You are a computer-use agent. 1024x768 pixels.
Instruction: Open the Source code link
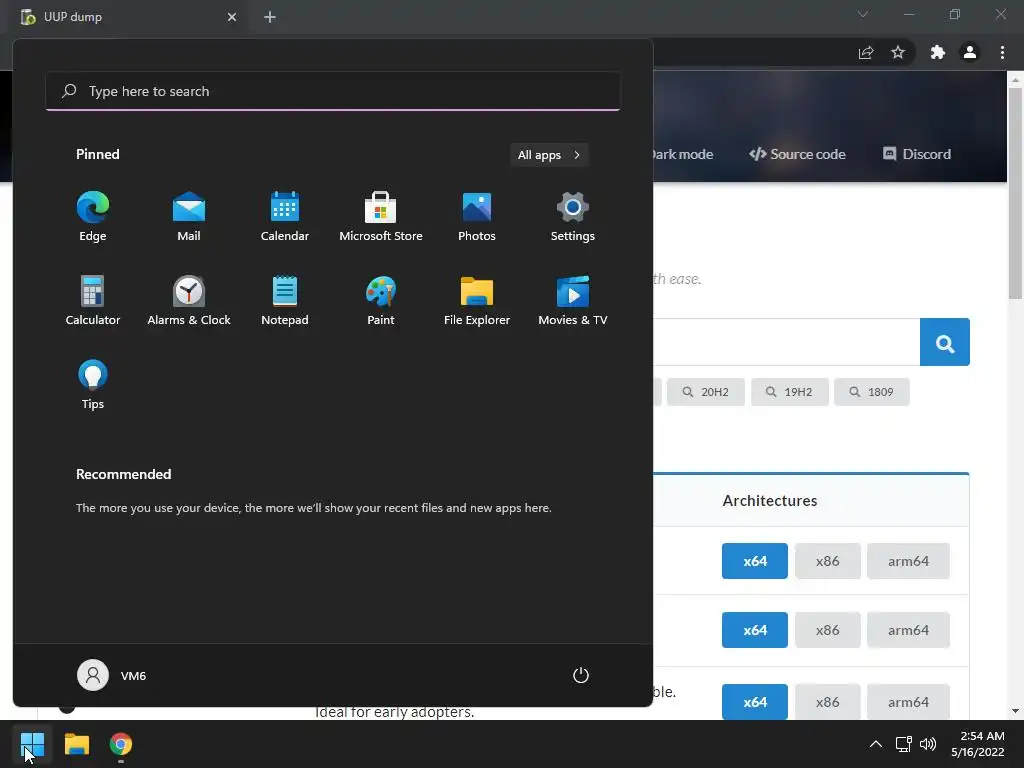pyautogui.click(x=797, y=154)
